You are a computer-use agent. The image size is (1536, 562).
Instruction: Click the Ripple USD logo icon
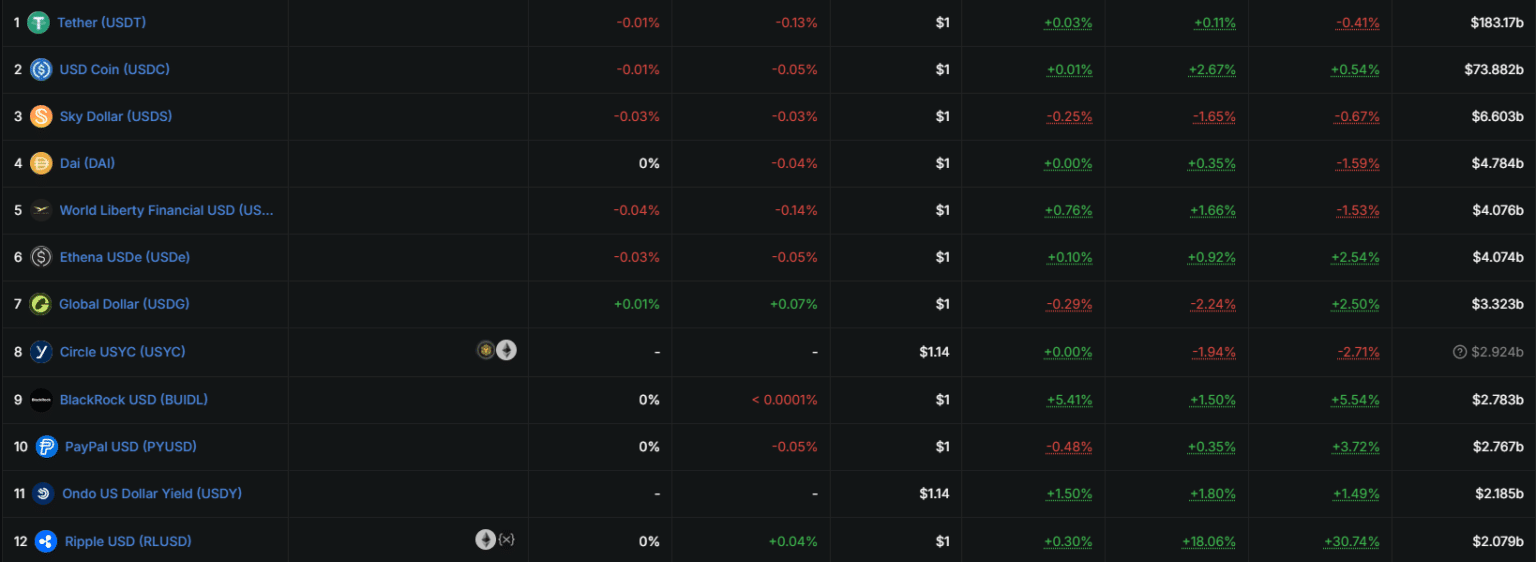[46, 541]
